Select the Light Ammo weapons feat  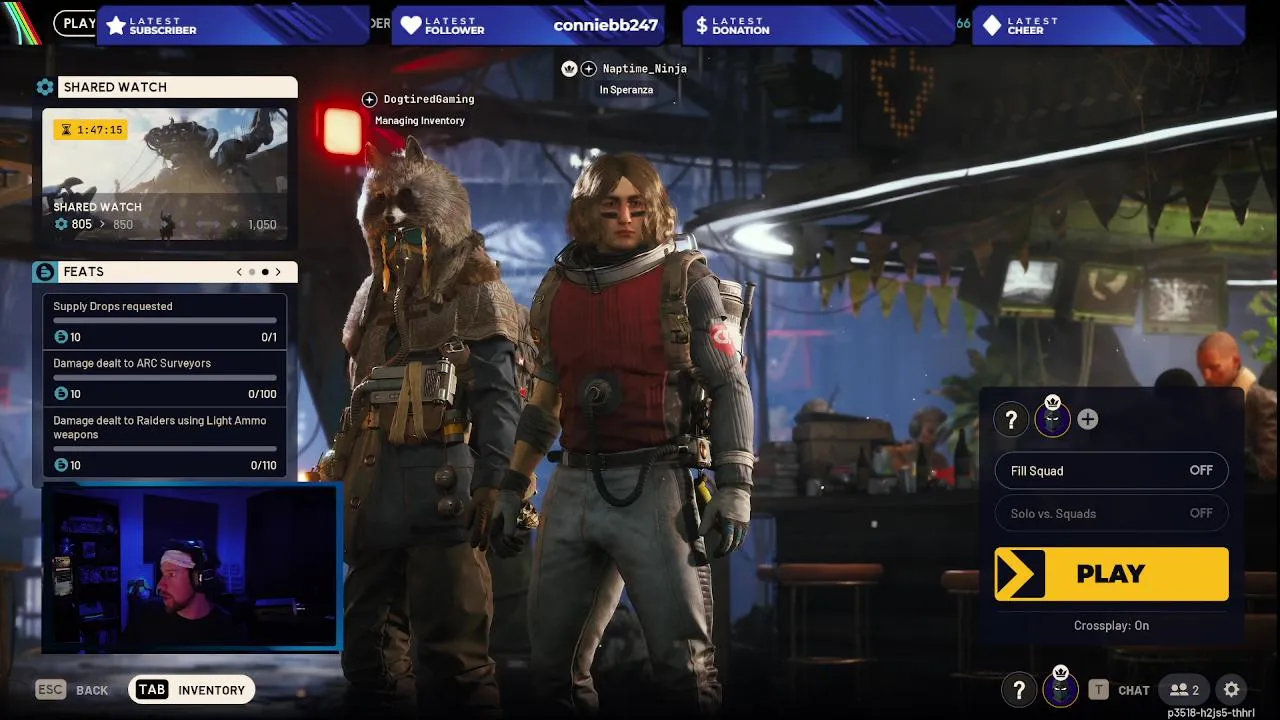[x=165, y=443]
